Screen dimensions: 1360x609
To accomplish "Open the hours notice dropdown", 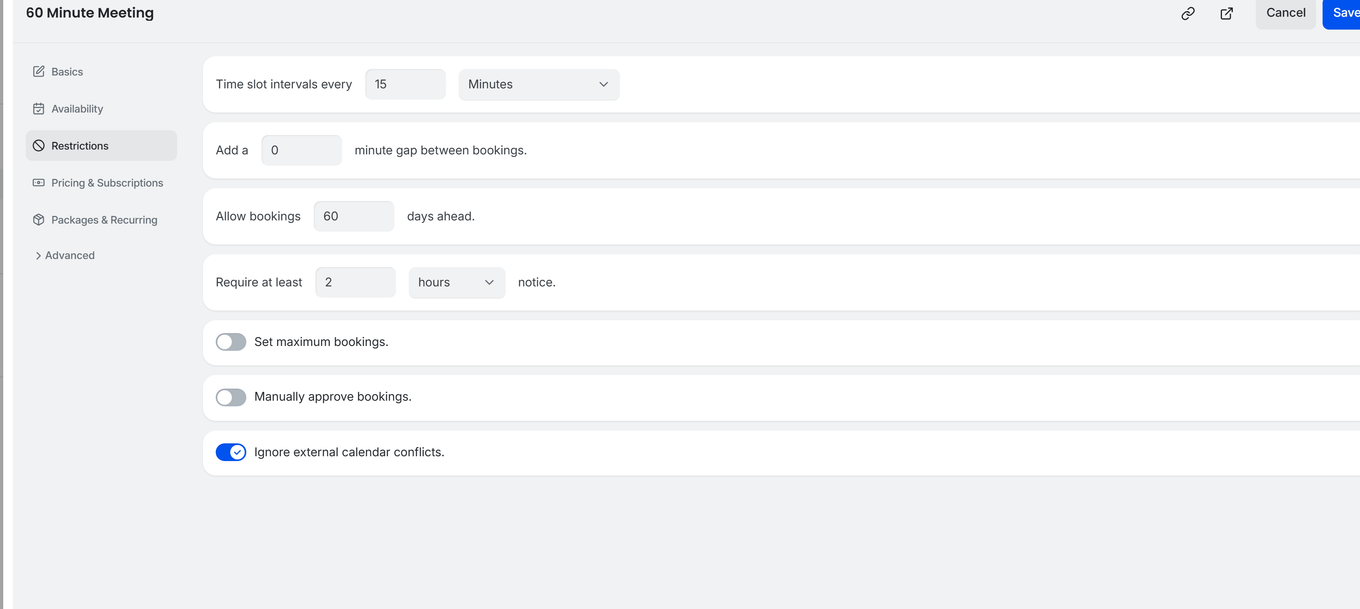I will tap(456, 282).
